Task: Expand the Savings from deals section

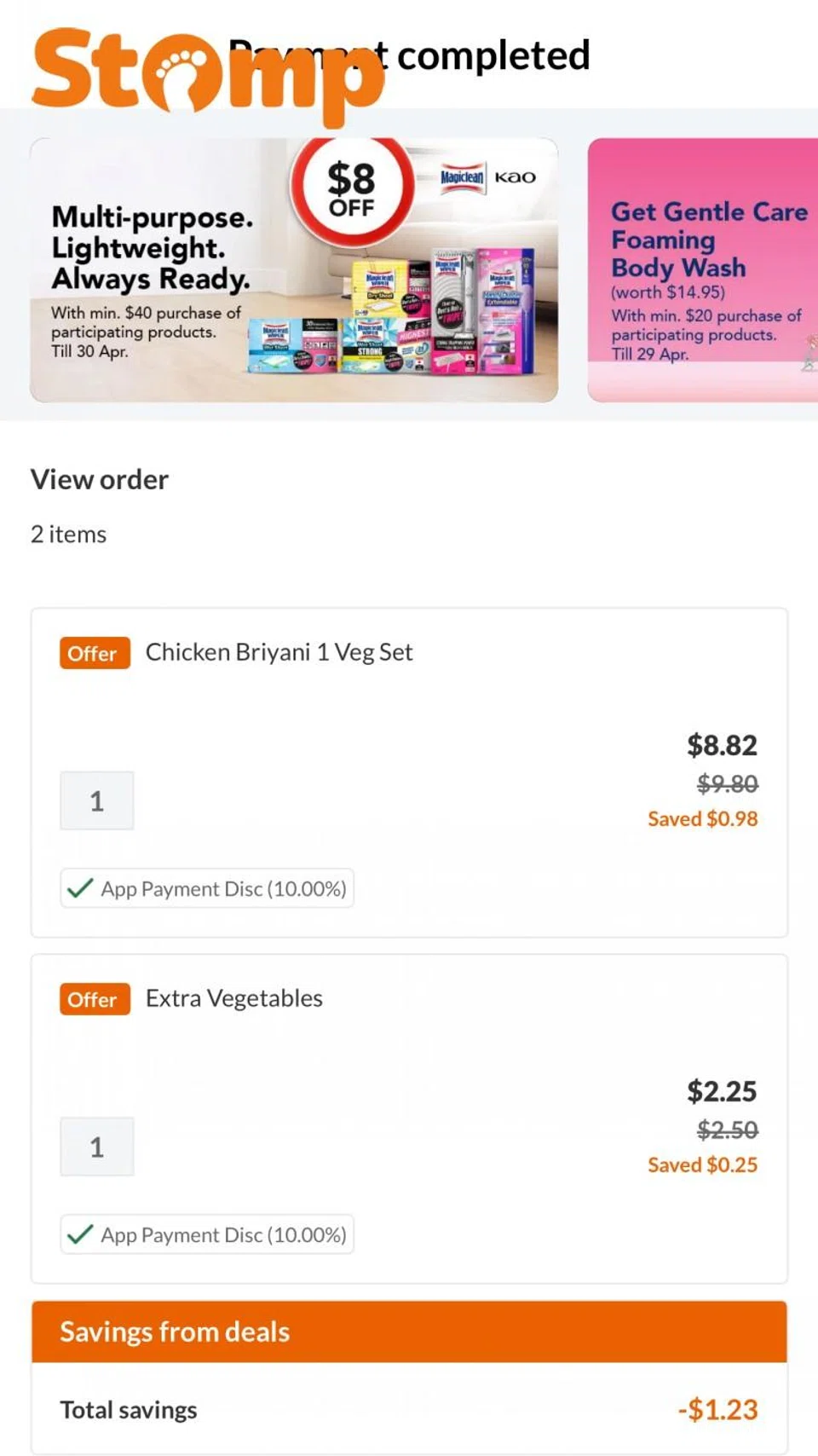Action: coord(174,1332)
